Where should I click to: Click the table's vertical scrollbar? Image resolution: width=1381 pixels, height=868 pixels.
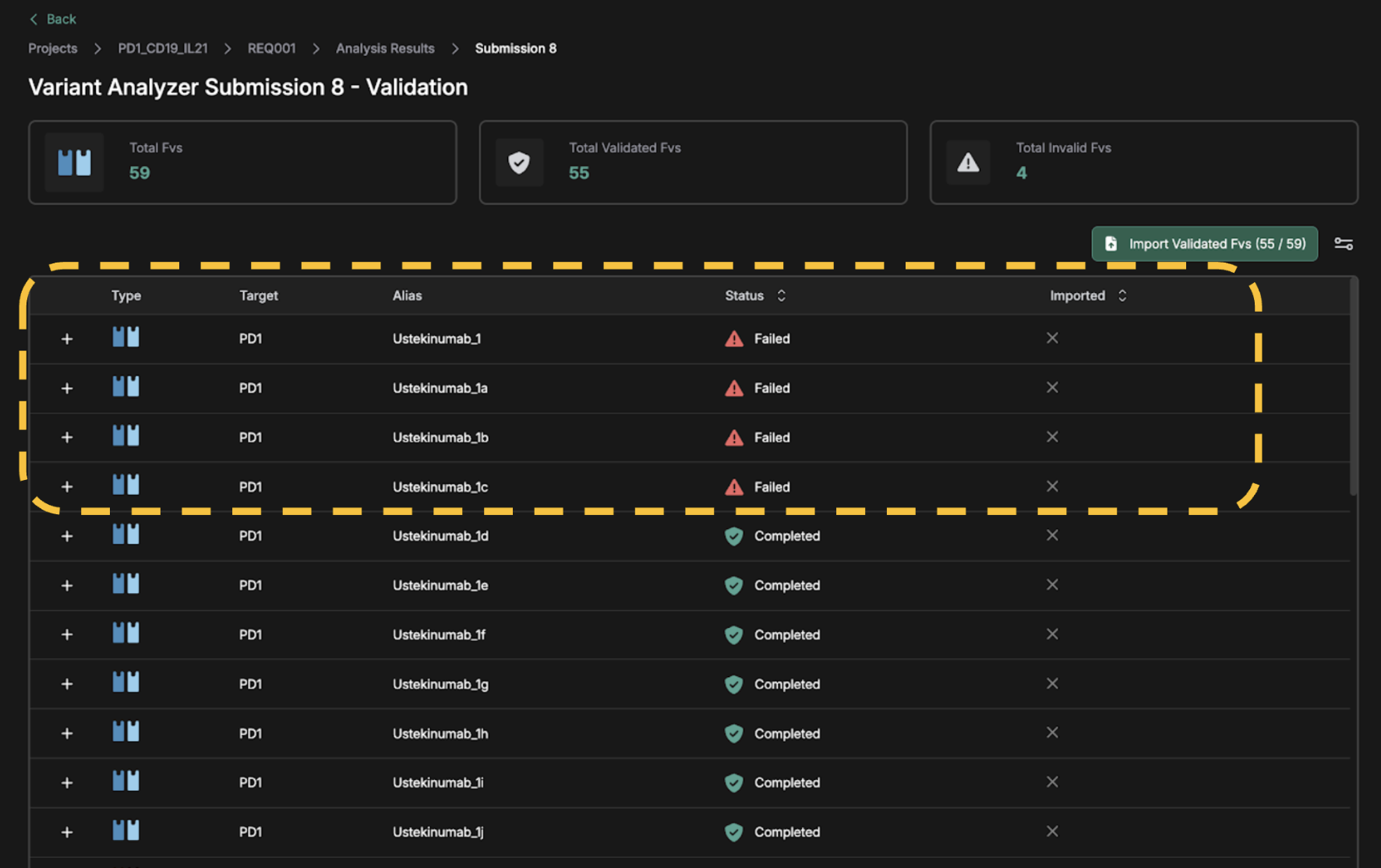pos(1354,390)
